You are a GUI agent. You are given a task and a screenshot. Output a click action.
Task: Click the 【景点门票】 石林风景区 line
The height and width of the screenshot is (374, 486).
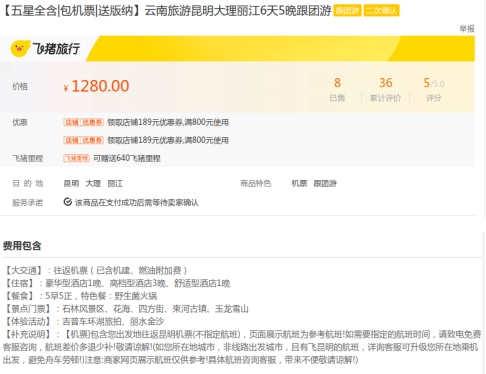pos(126,309)
